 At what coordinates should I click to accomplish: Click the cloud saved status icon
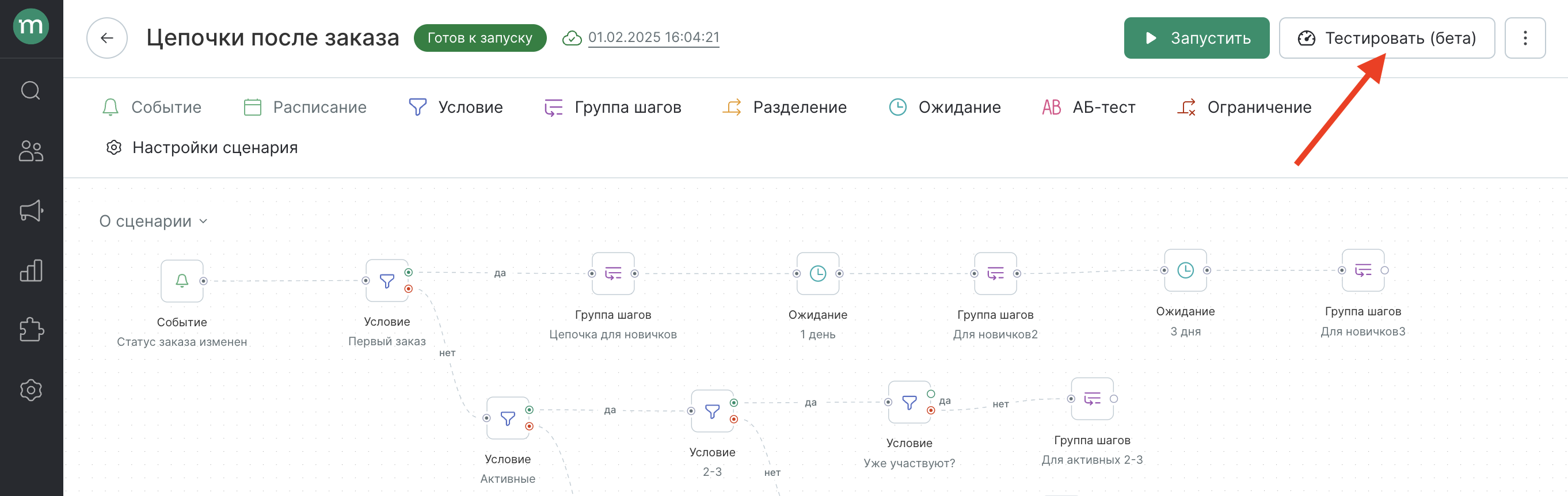tap(572, 39)
